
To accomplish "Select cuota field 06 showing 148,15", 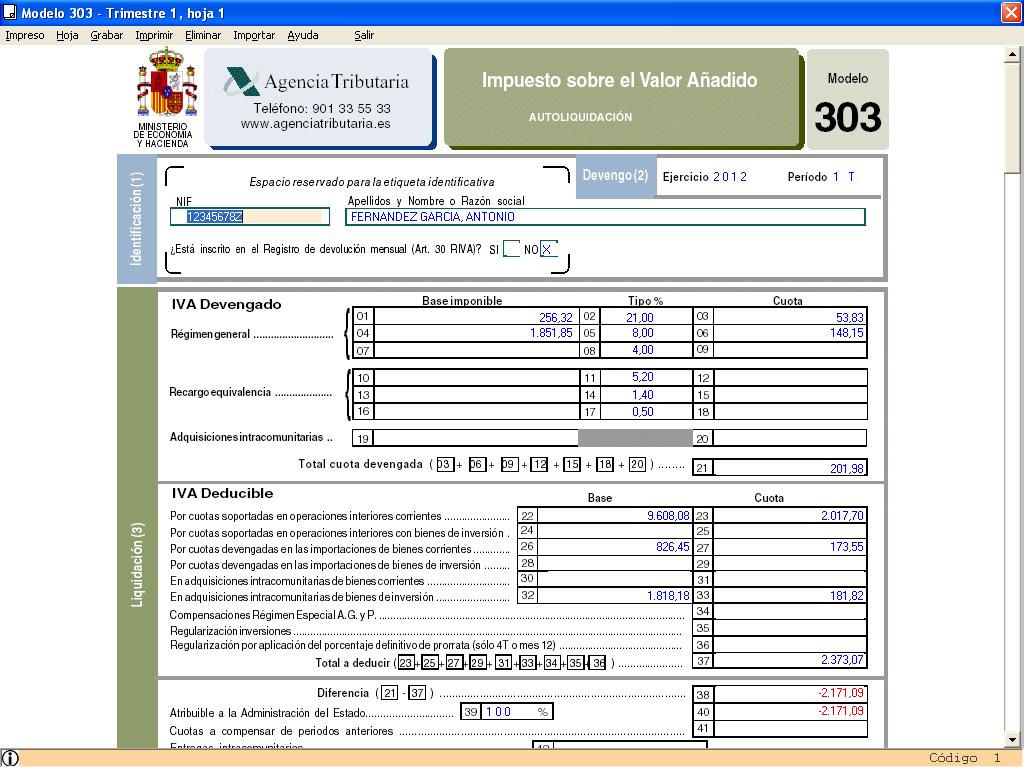I will [x=790, y=333].
